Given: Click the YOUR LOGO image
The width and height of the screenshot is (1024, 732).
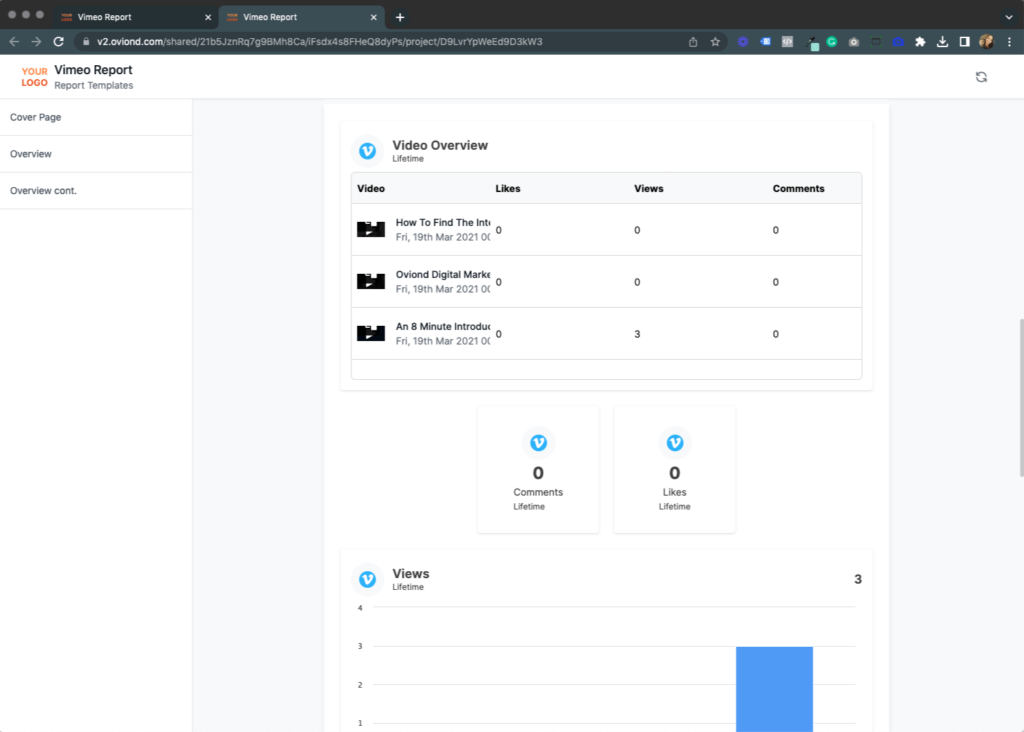Looking at the screenshot, I should tap(34, 77).
